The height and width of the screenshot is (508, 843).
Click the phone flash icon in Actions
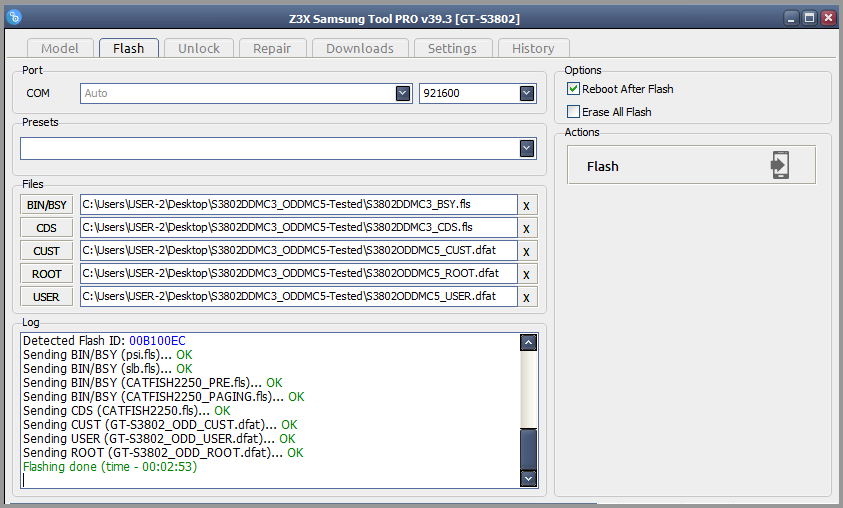[x=780, y=165]
